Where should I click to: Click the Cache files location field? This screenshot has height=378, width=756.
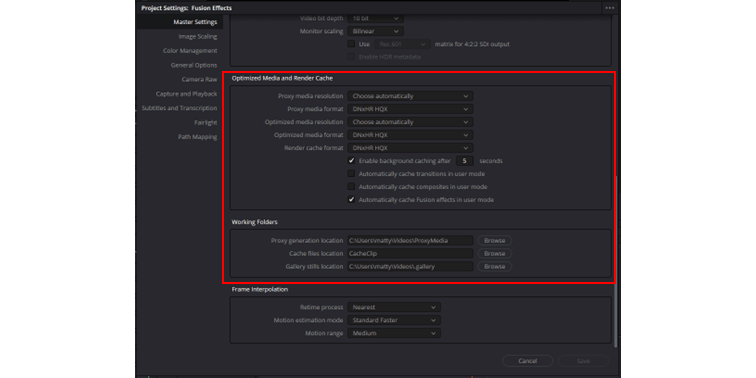coord(410,254)
